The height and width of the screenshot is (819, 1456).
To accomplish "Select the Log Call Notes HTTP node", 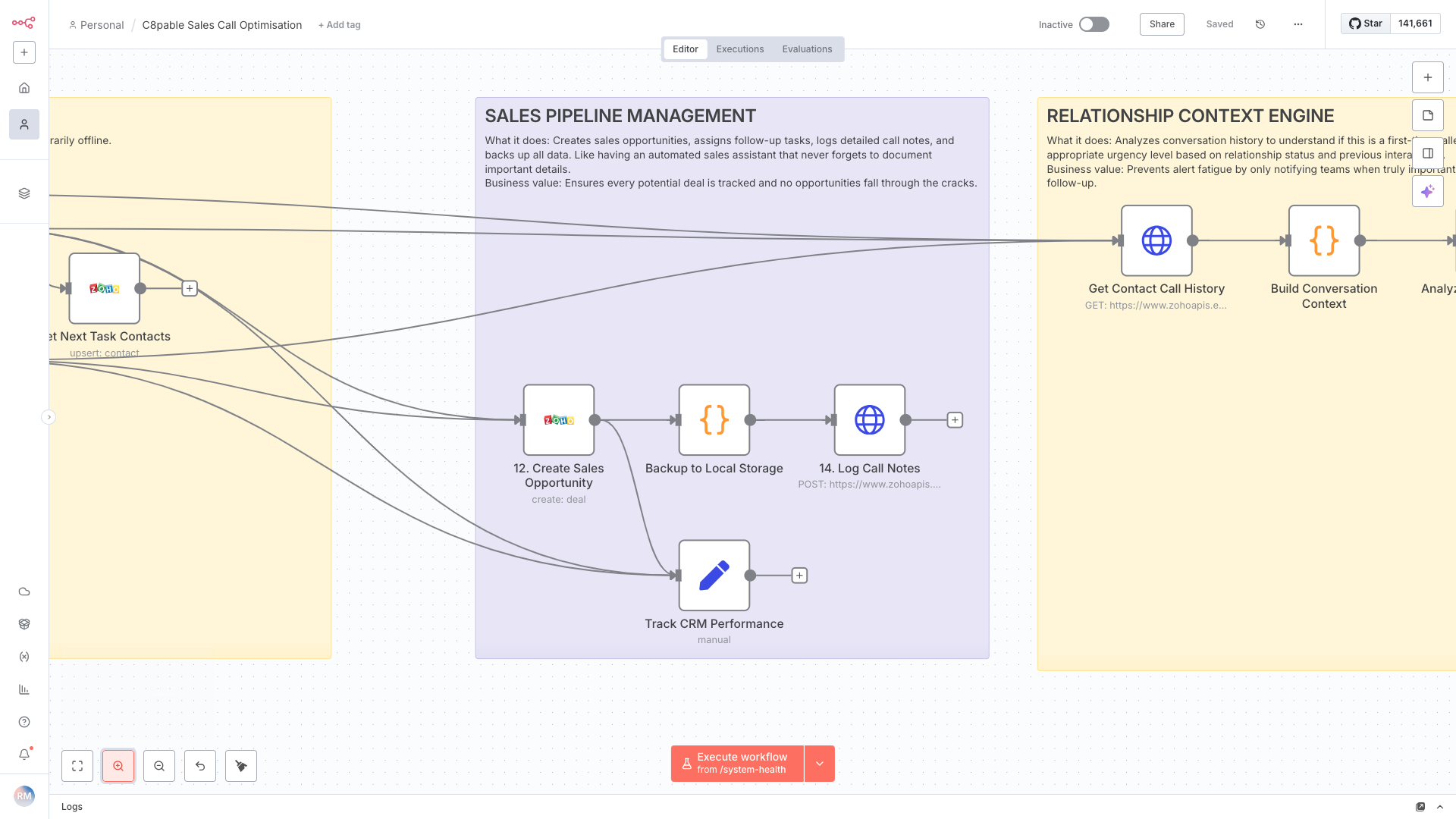I will click(870, 420).
